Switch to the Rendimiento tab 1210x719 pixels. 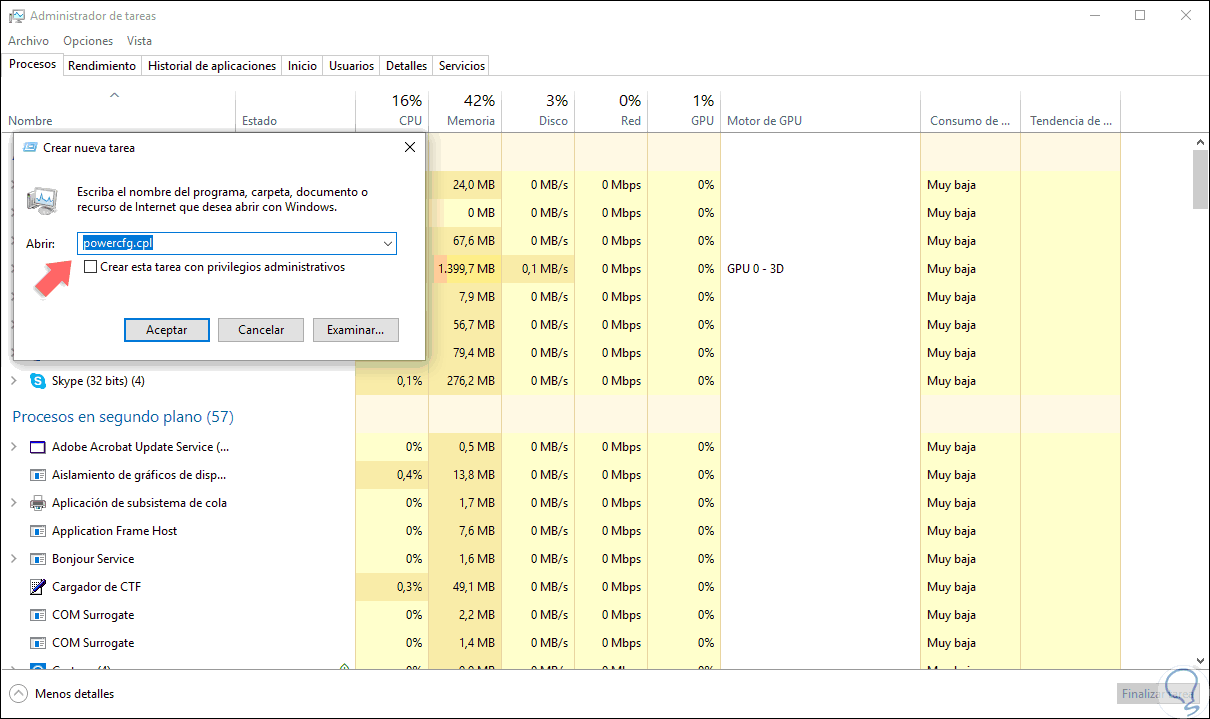click(x=102, y=66)
